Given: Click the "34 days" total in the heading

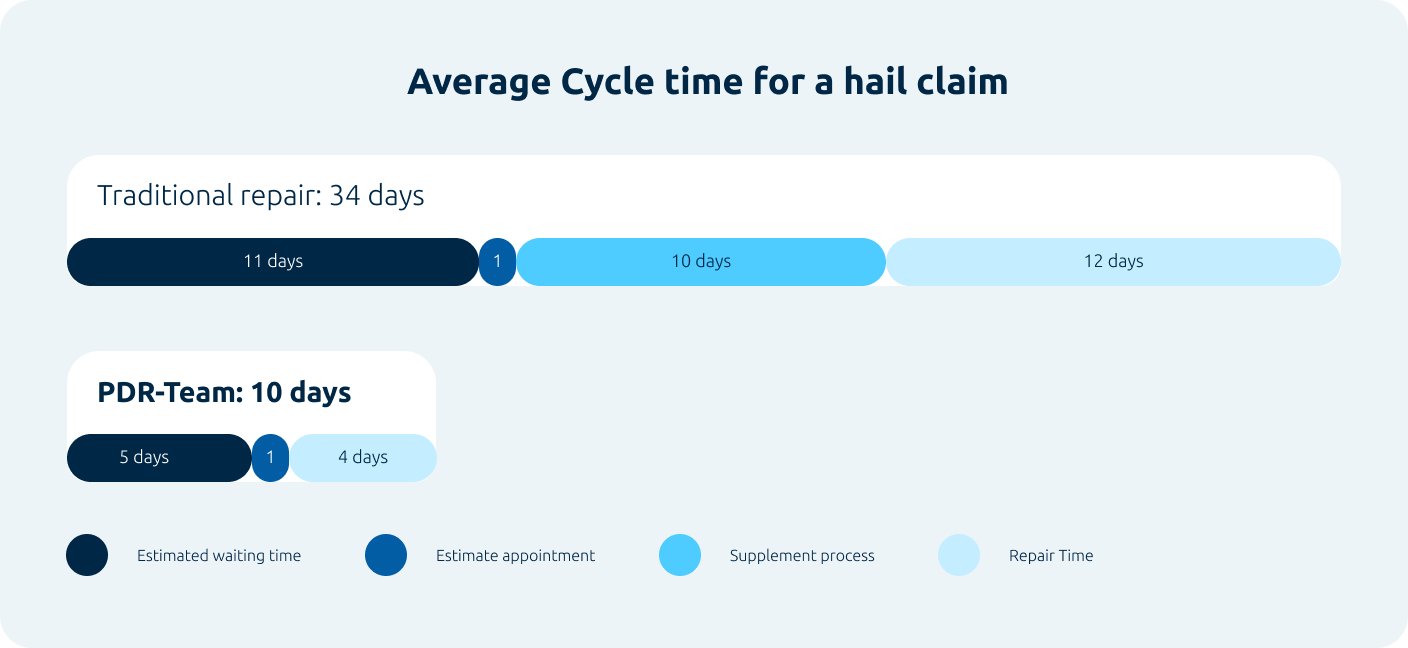Looking at the screenshot, I should click(377, 196).
